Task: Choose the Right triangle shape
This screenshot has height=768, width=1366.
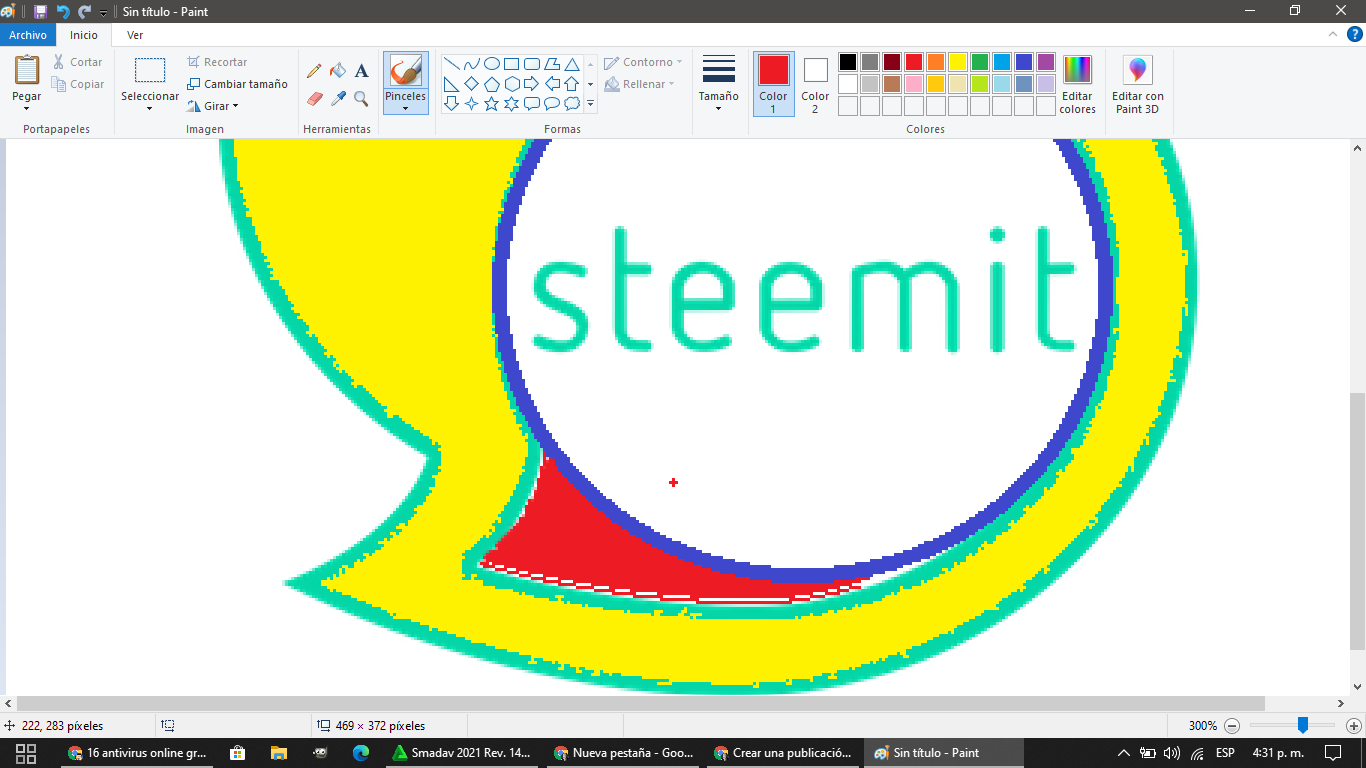Action: pyautogui.click(x=452, y=84)
